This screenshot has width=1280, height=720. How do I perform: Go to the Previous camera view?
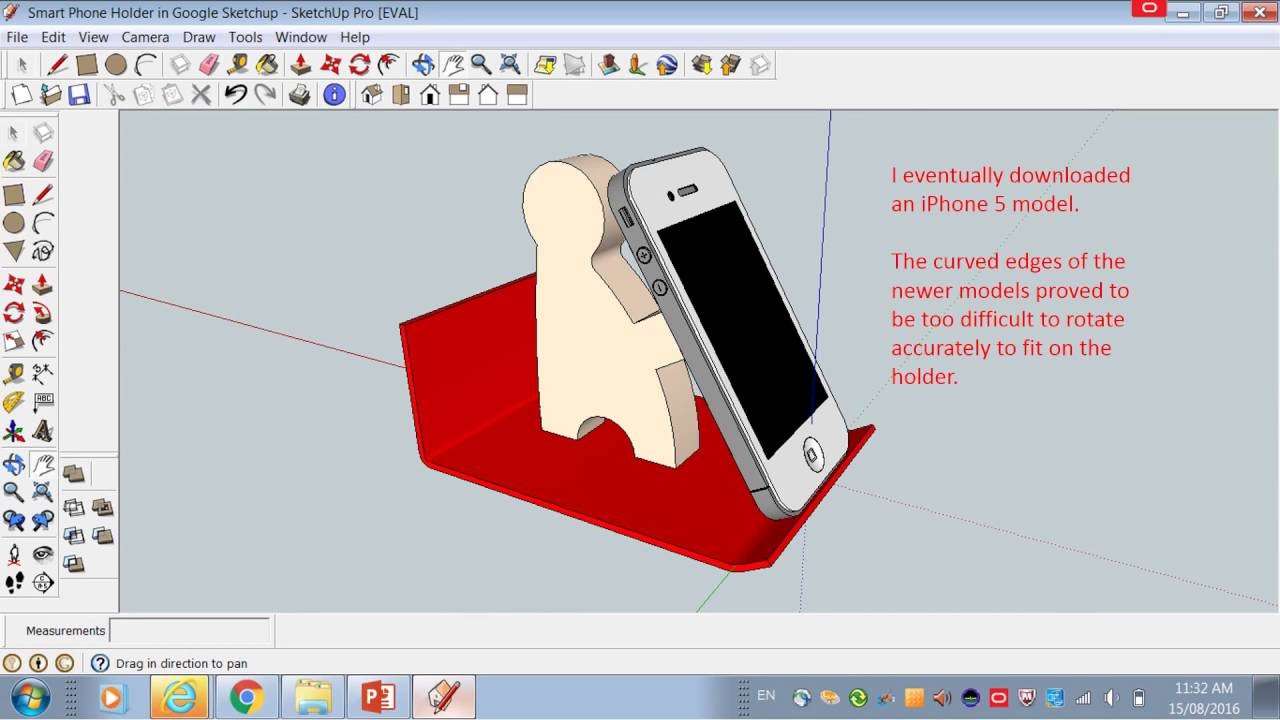[x=14, y=521]
